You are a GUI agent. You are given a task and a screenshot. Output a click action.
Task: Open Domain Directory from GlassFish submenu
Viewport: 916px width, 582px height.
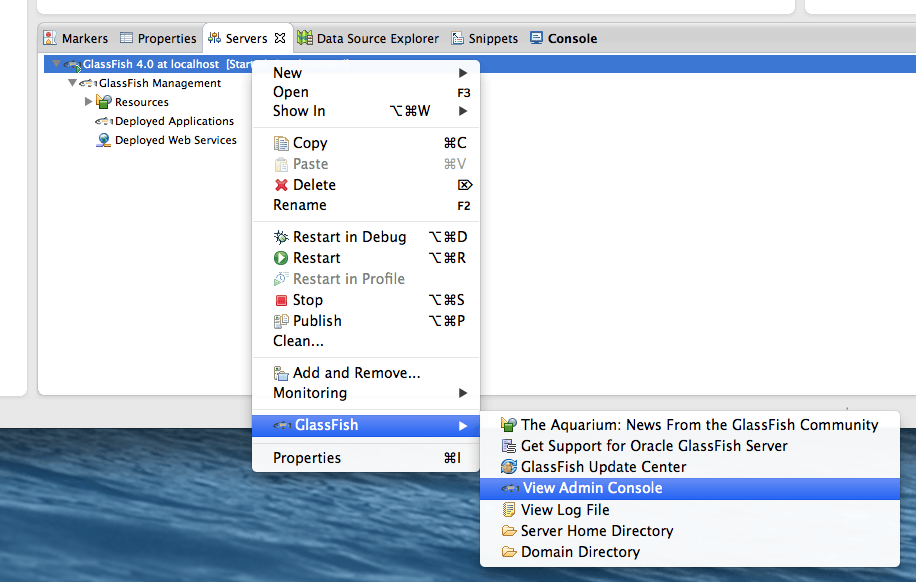pyautogui.click(x=580, y=552)
